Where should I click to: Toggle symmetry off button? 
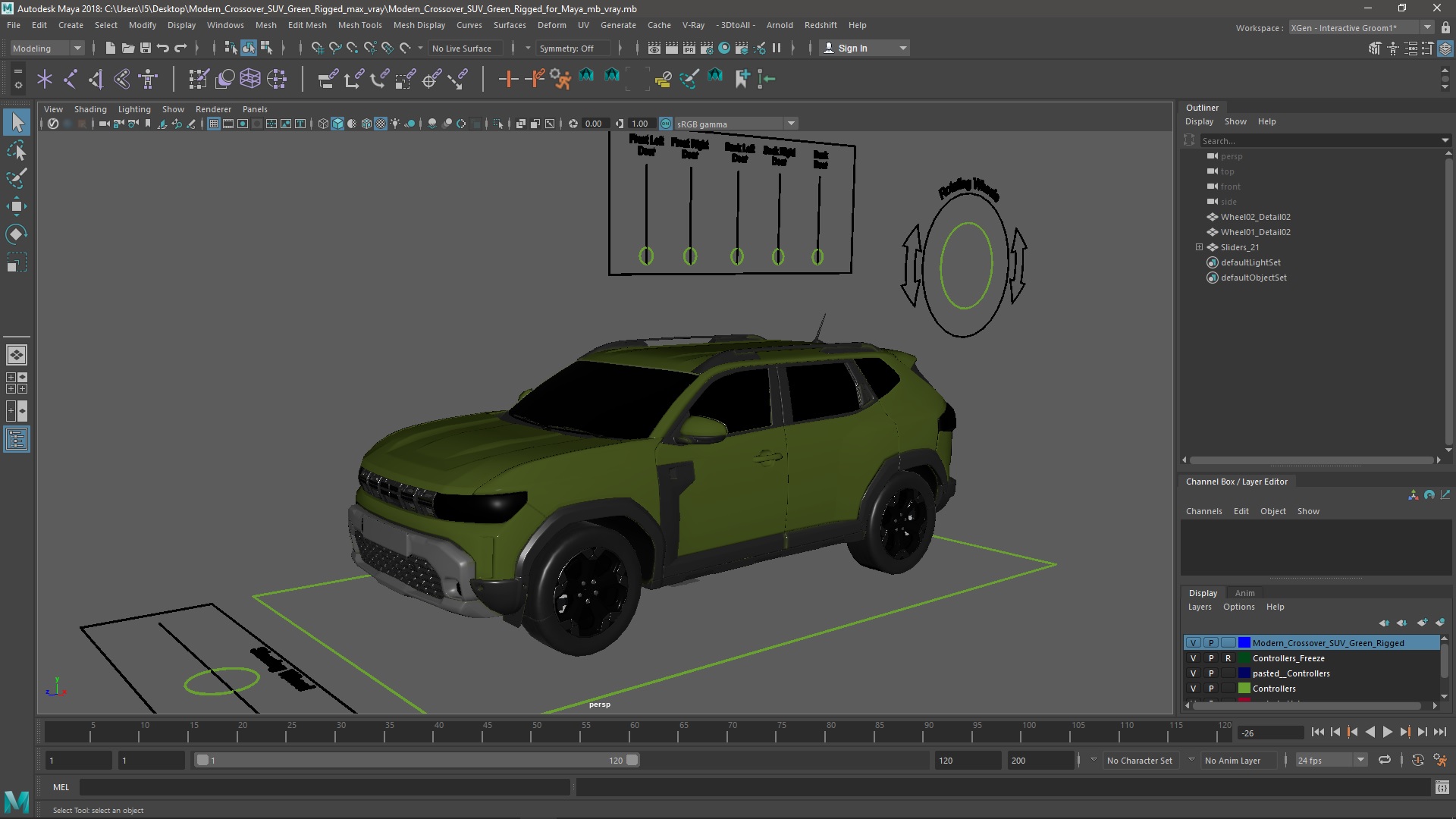pyautogui.click(x=566, y=47)
